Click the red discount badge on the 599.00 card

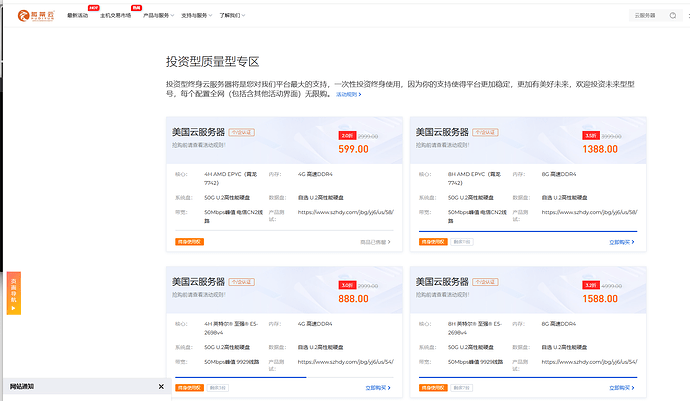click(347, 136)
